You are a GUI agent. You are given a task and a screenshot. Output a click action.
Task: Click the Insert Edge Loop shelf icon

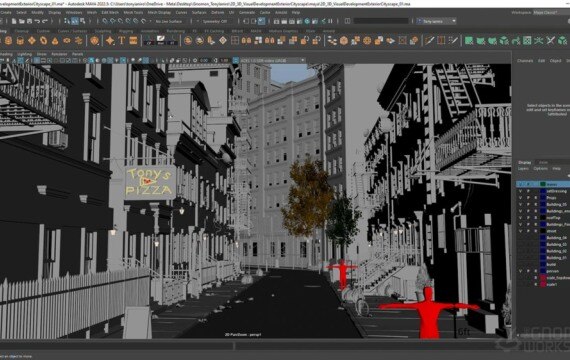click(441, 40)
